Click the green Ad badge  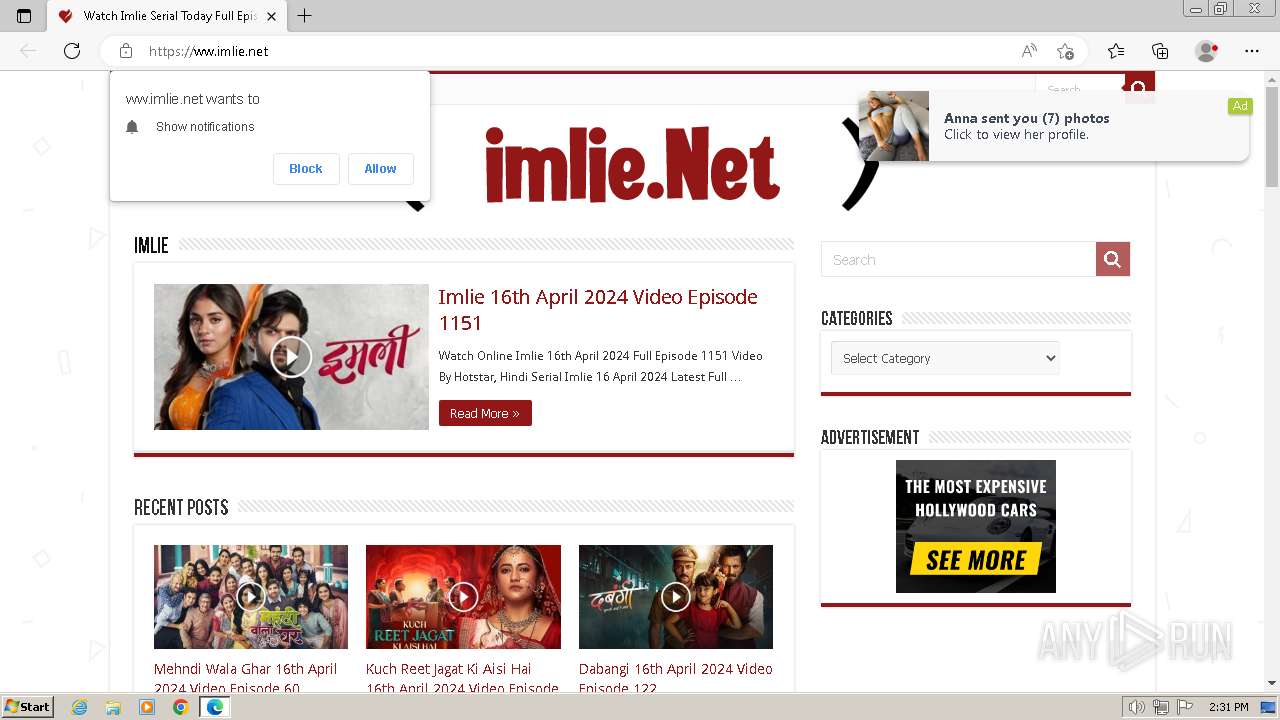click(x=1240, y=106)
